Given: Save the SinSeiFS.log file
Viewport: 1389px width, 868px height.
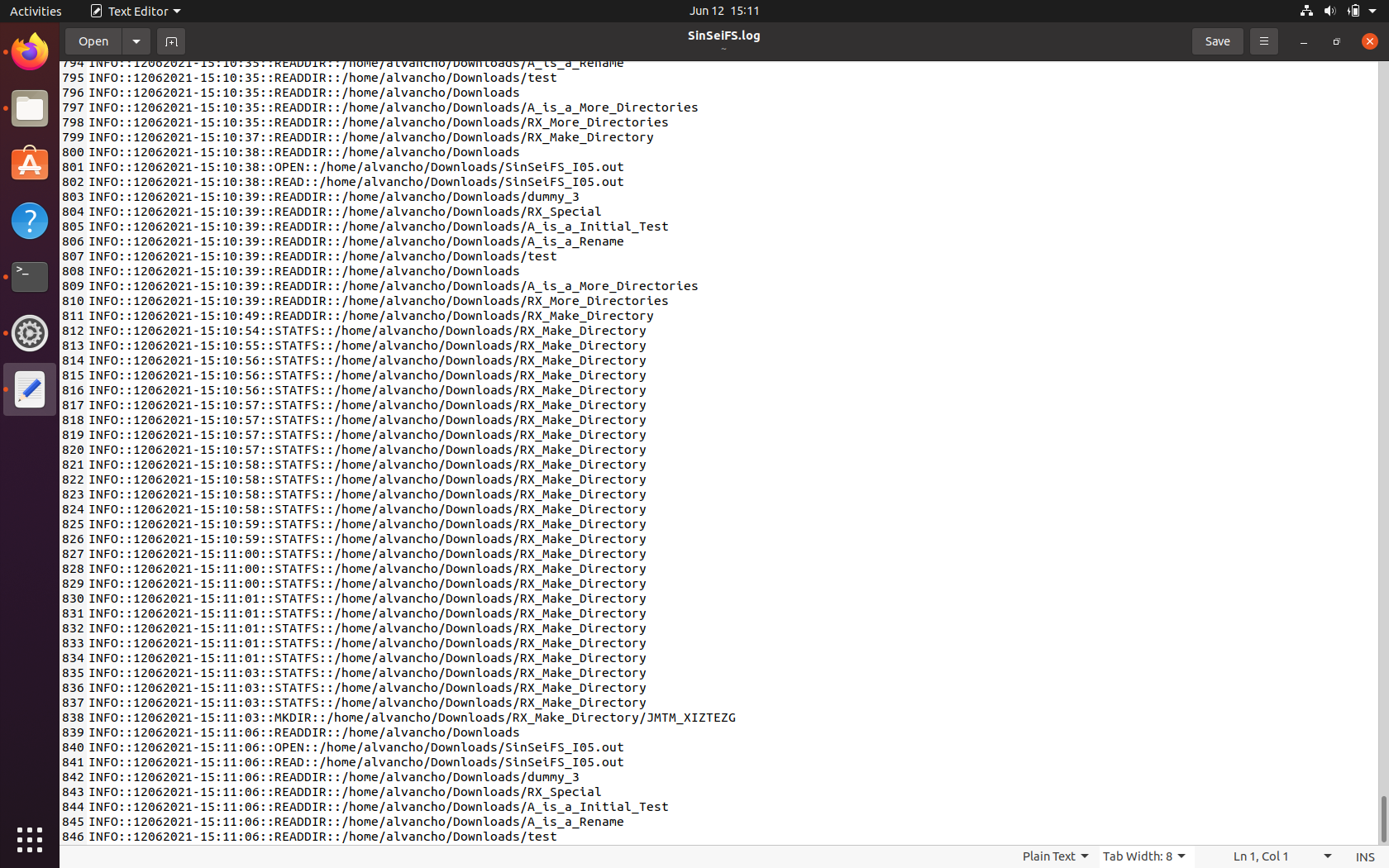Looking at the screenshot, I should (x=1217, y=41).
